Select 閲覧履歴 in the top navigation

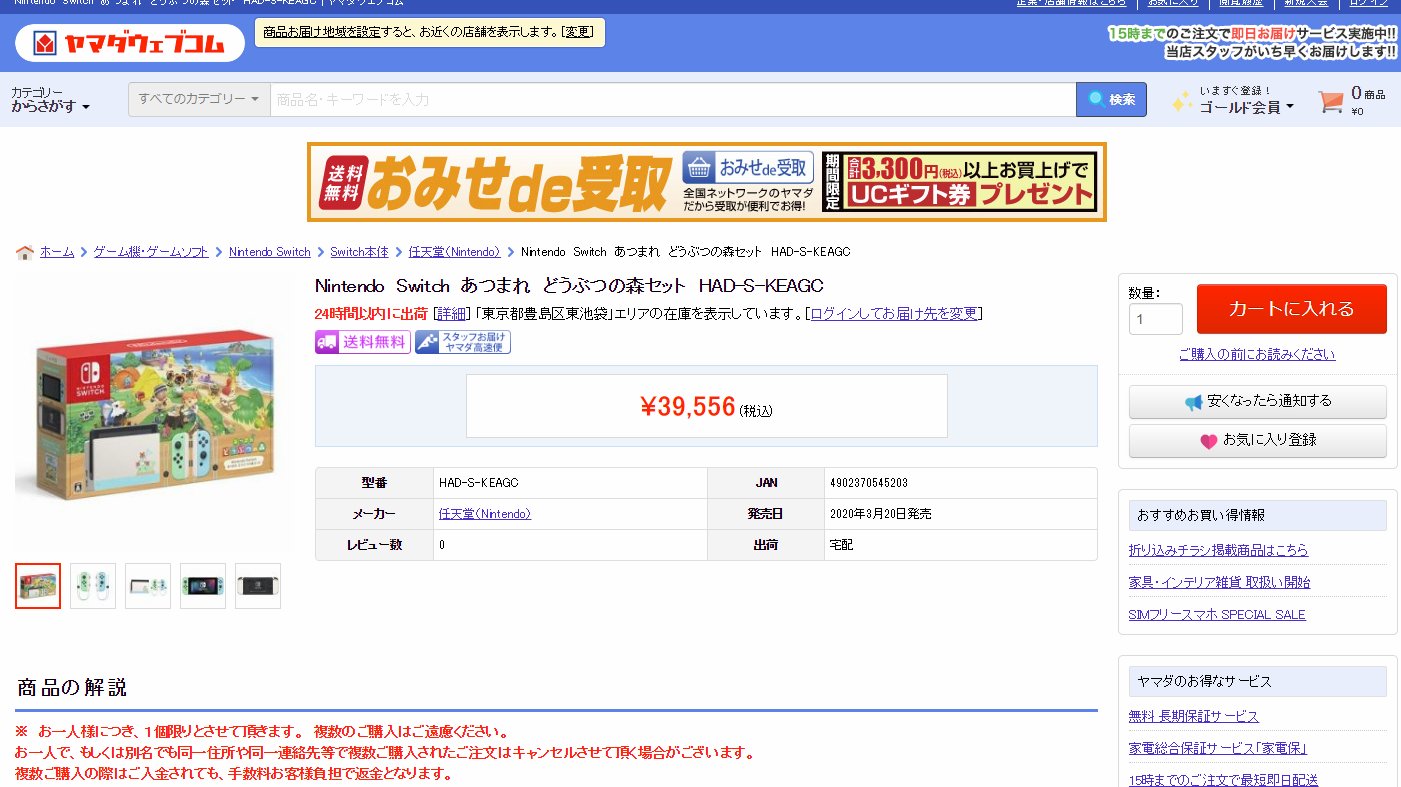1243,2
